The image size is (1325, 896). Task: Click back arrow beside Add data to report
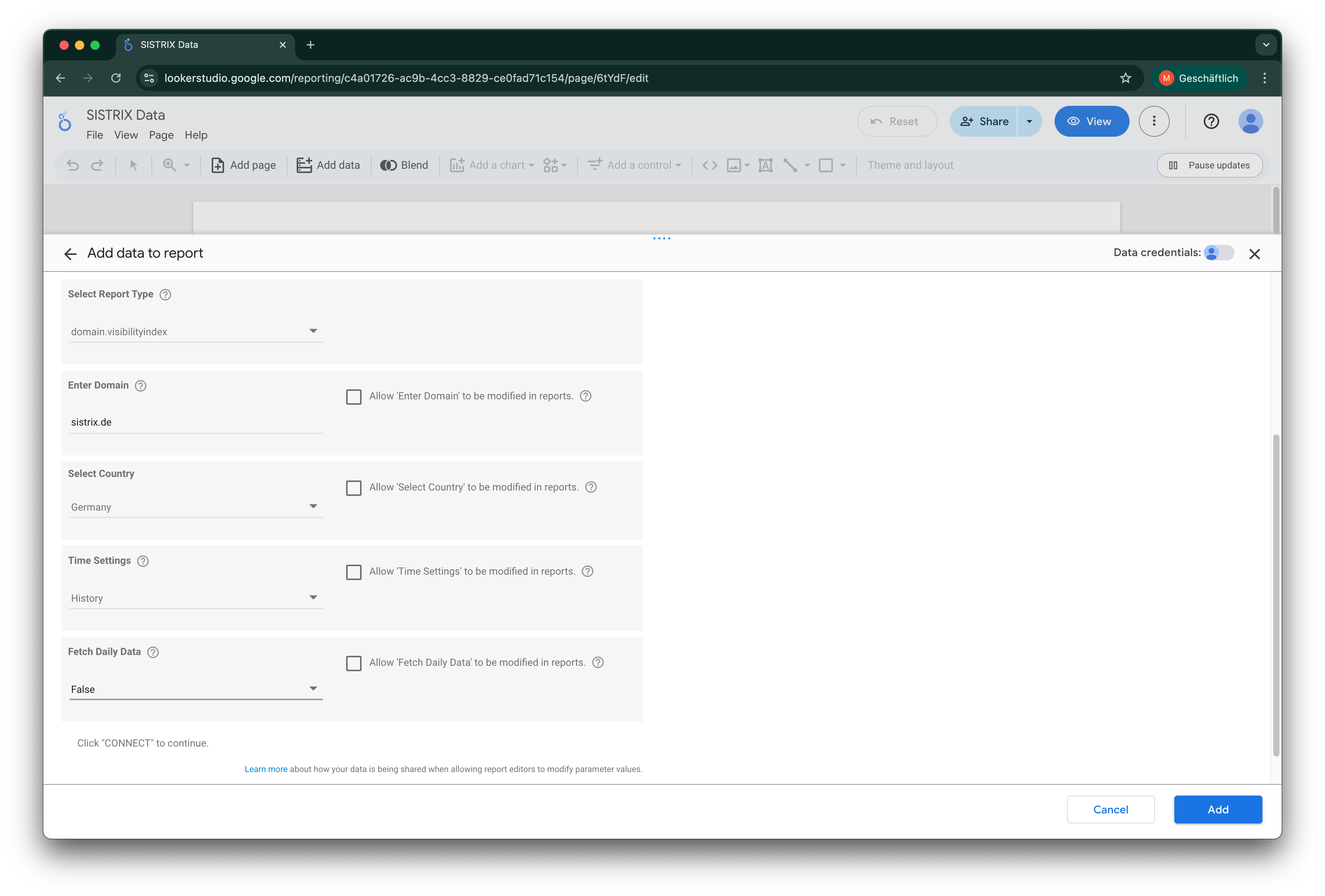click(70, 254)
